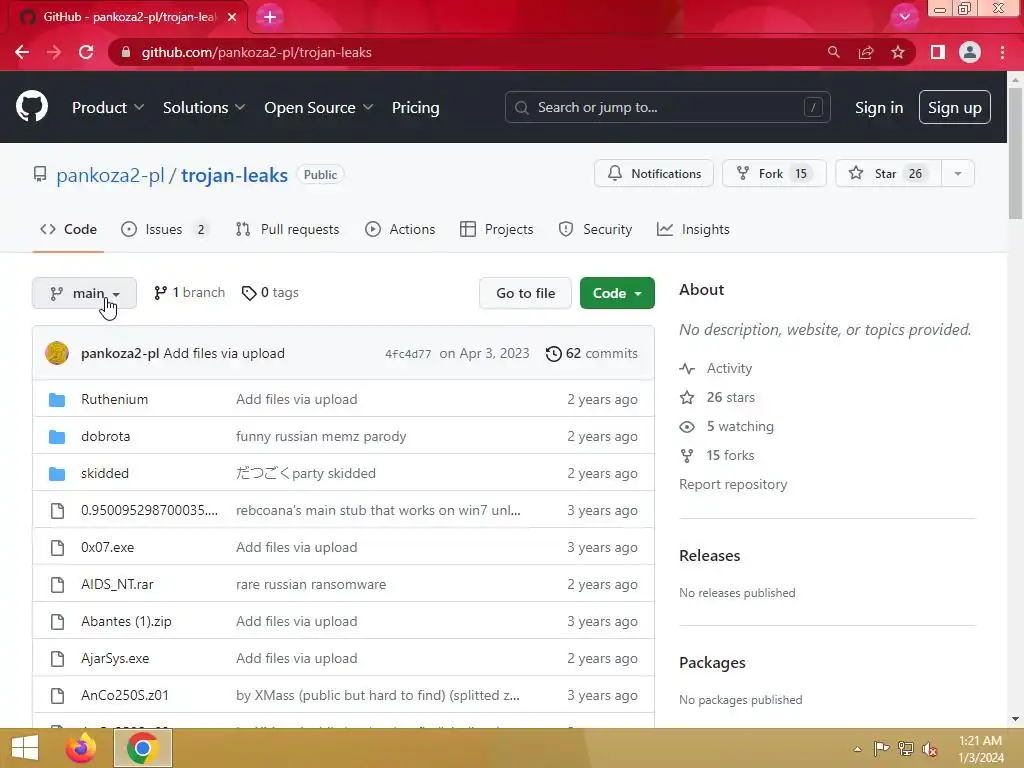Click the Sign in link
Image resolution: width=1024 pixels, height=768 pixels.
point(879,108)
